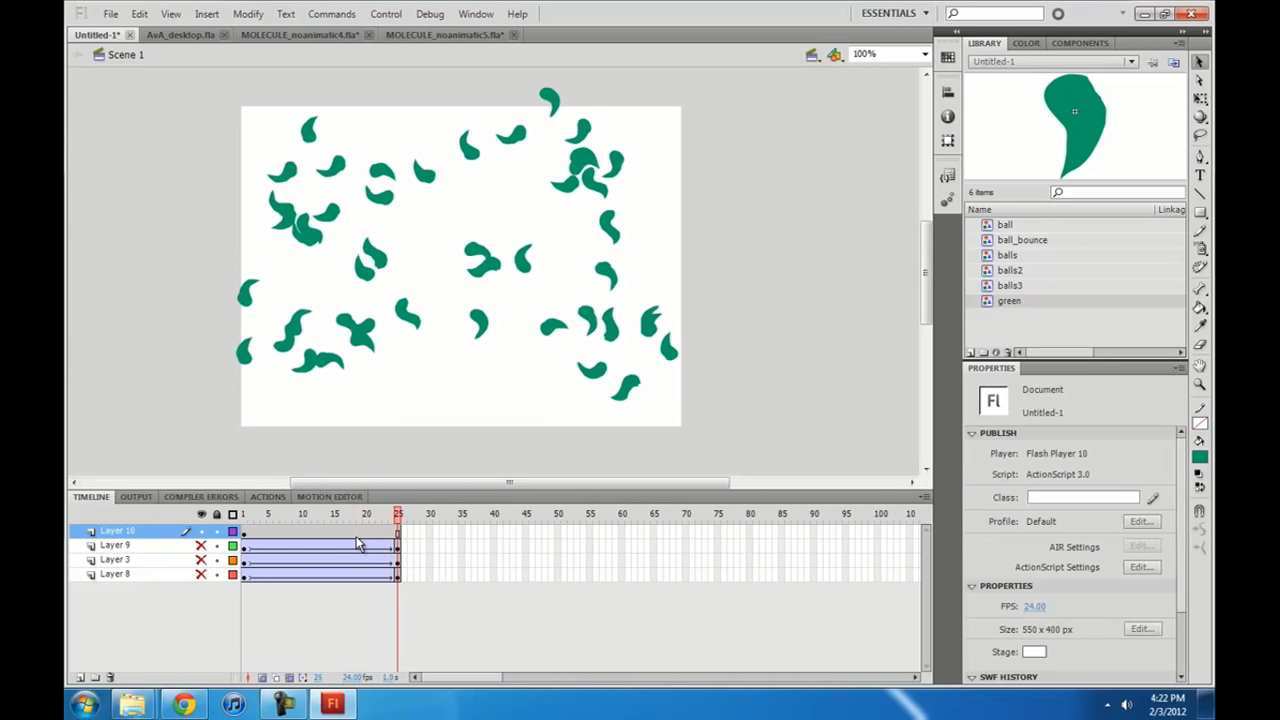Toggle visibility of Layer 8
This screenshot has width=1280, height=720.
201,574
